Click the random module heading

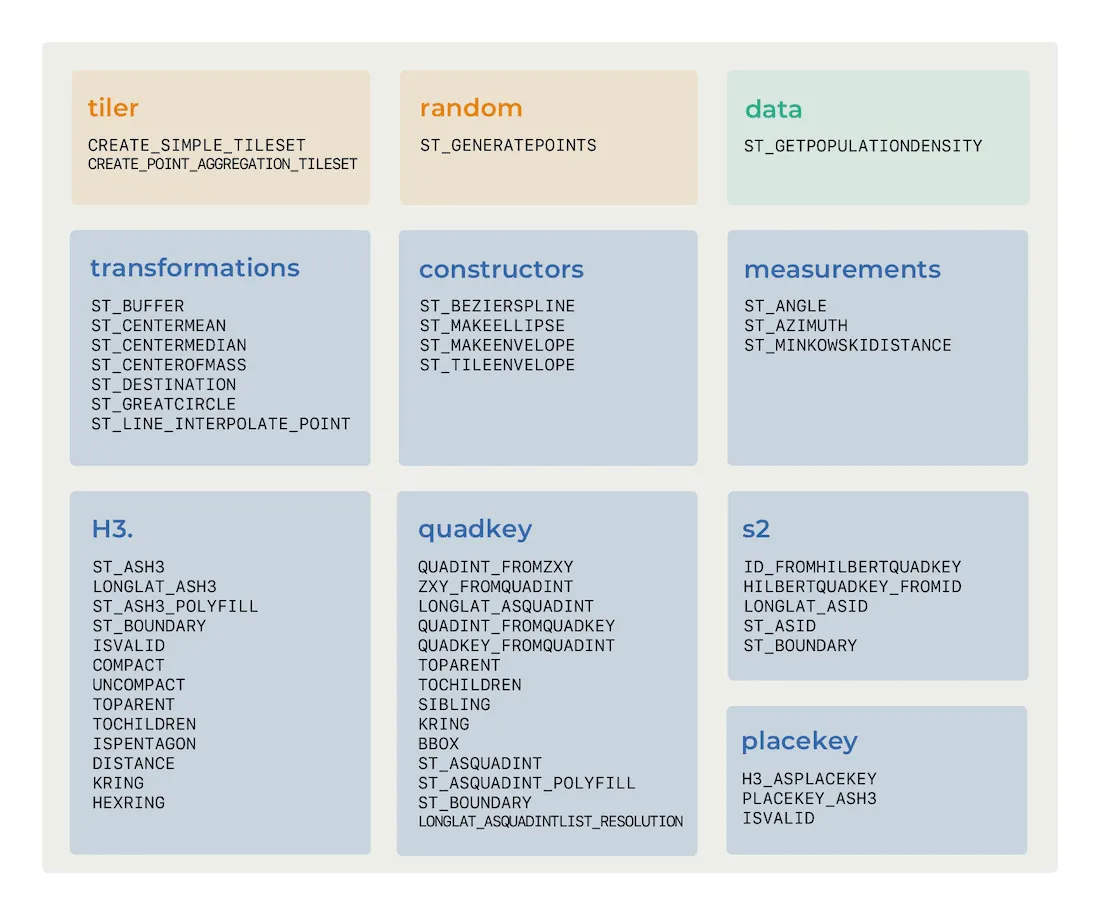point(471,108)
